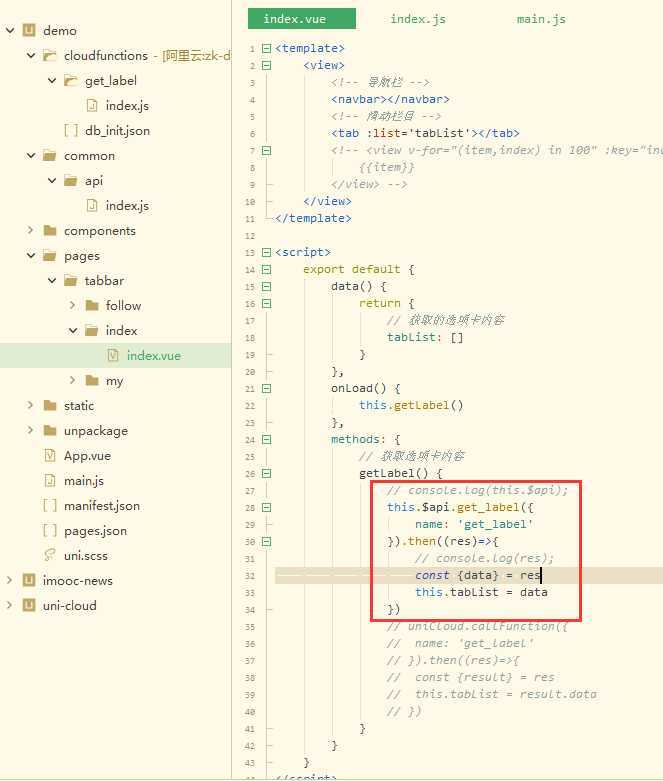Expand the my folder chevron
The width and height of the screenshot is (663, 781).
click(73, 381)
